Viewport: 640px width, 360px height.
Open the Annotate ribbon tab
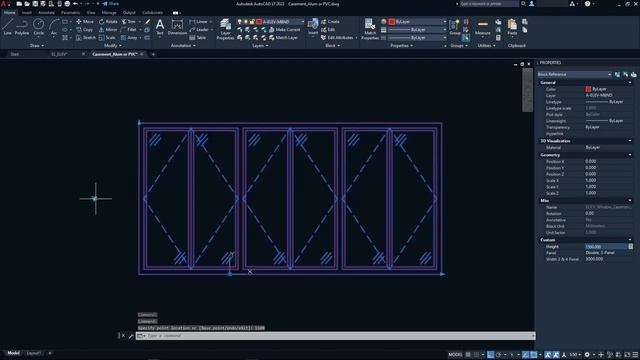tap(46, 13)
